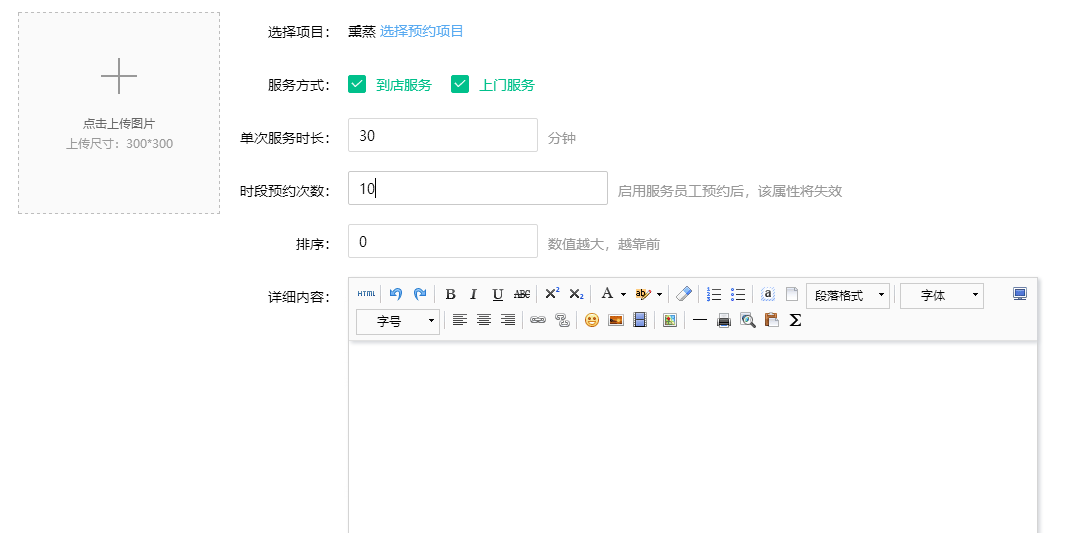Apply font color with A icon
Screen dimensions: 1082x533
[x=607, y=294]
